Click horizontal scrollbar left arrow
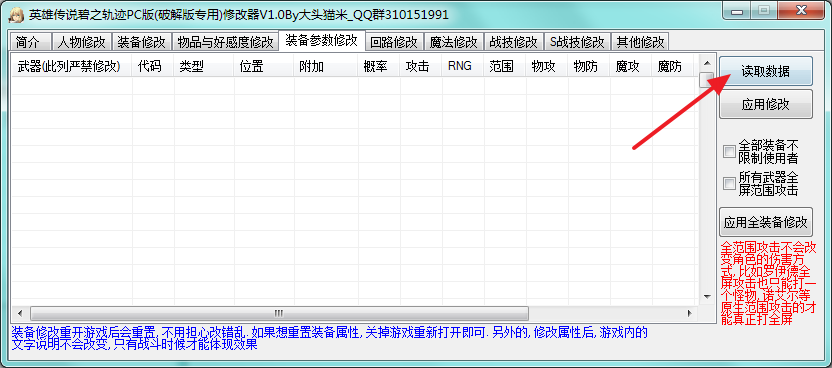Image resolution: width=832 pixels, height=368 pixels. (21, 312)
